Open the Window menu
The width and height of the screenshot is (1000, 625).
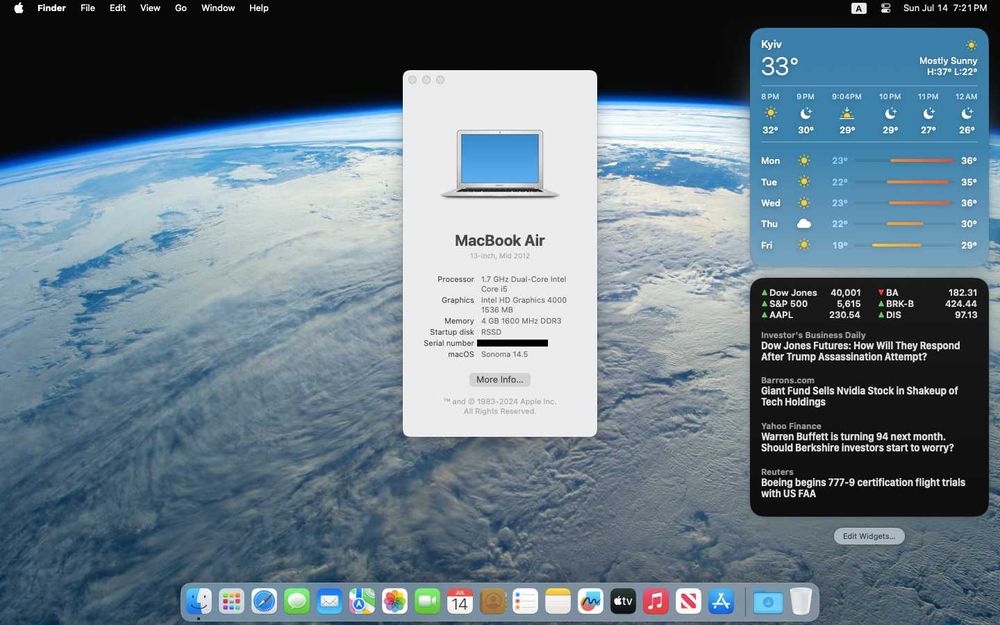click(218, 8)
